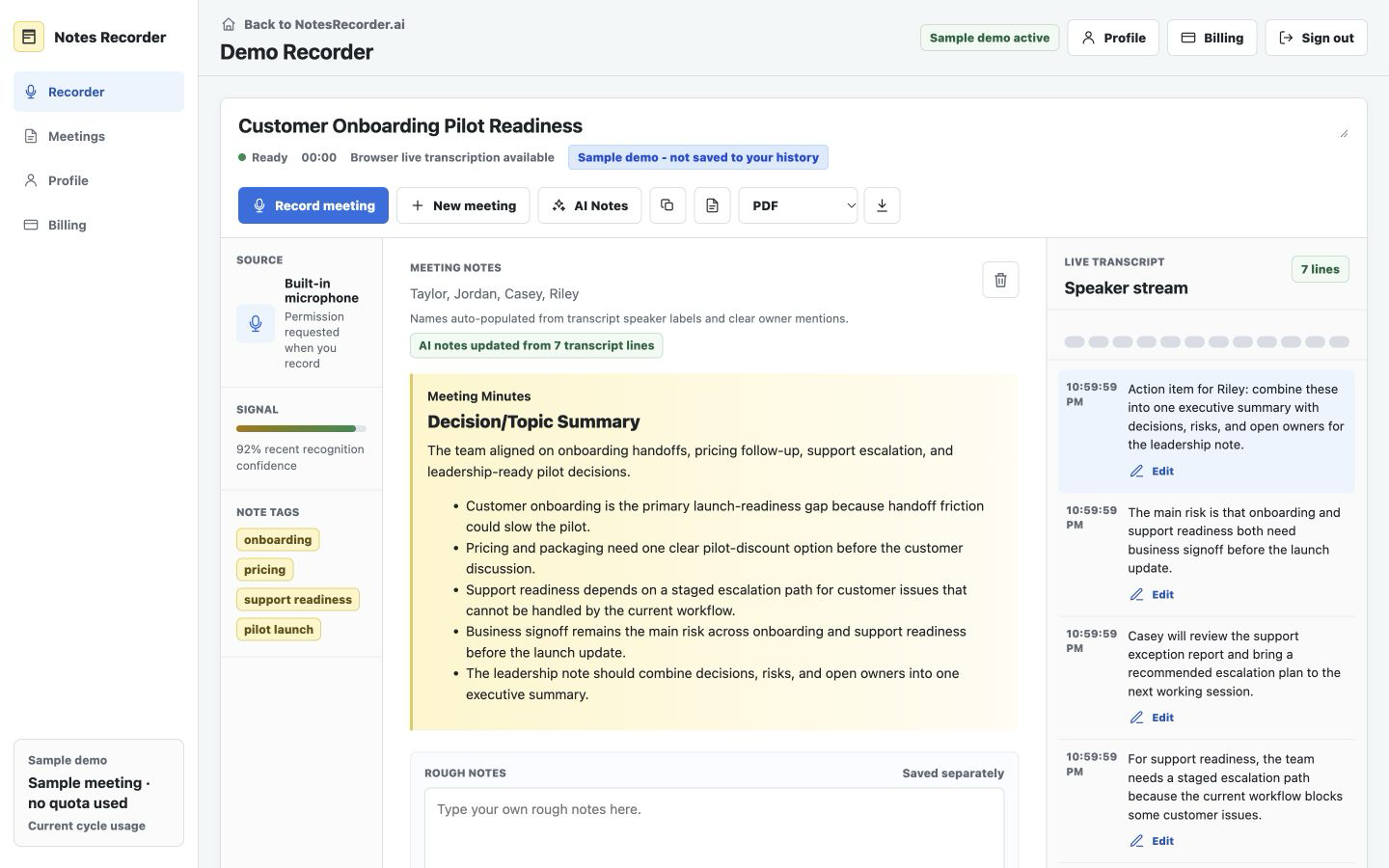This screenshot has width=1389, height=868.
Task: Click the 7 lines badge
Action: [x=1320, y=269]
